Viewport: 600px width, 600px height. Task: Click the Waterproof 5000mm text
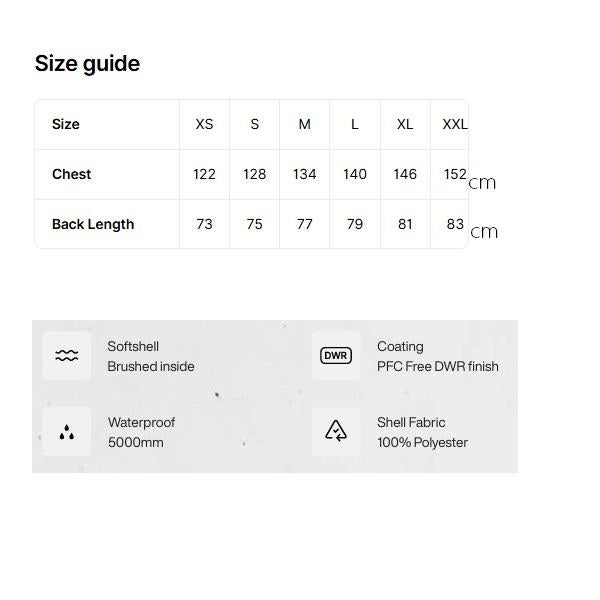tap(141, 432)
